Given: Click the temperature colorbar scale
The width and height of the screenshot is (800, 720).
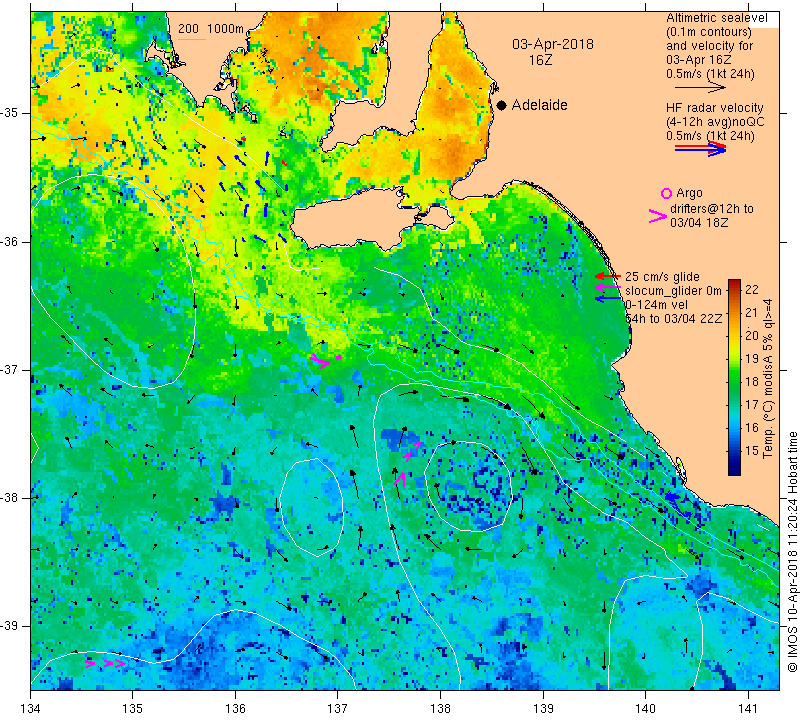Looking at the screenshot, I should (734, 377).
